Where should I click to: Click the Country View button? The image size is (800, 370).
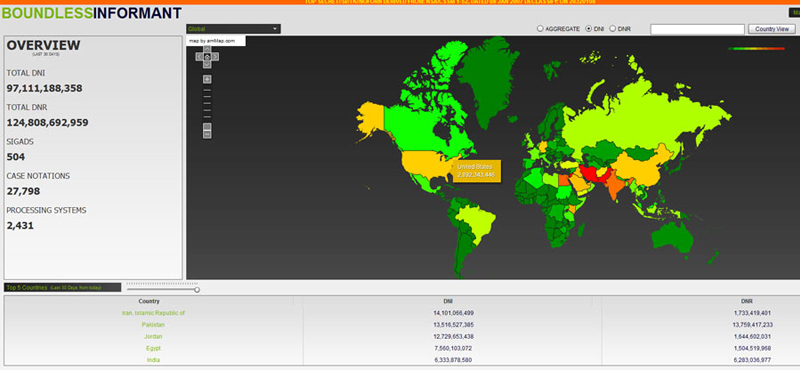click(x=772, y=29)
